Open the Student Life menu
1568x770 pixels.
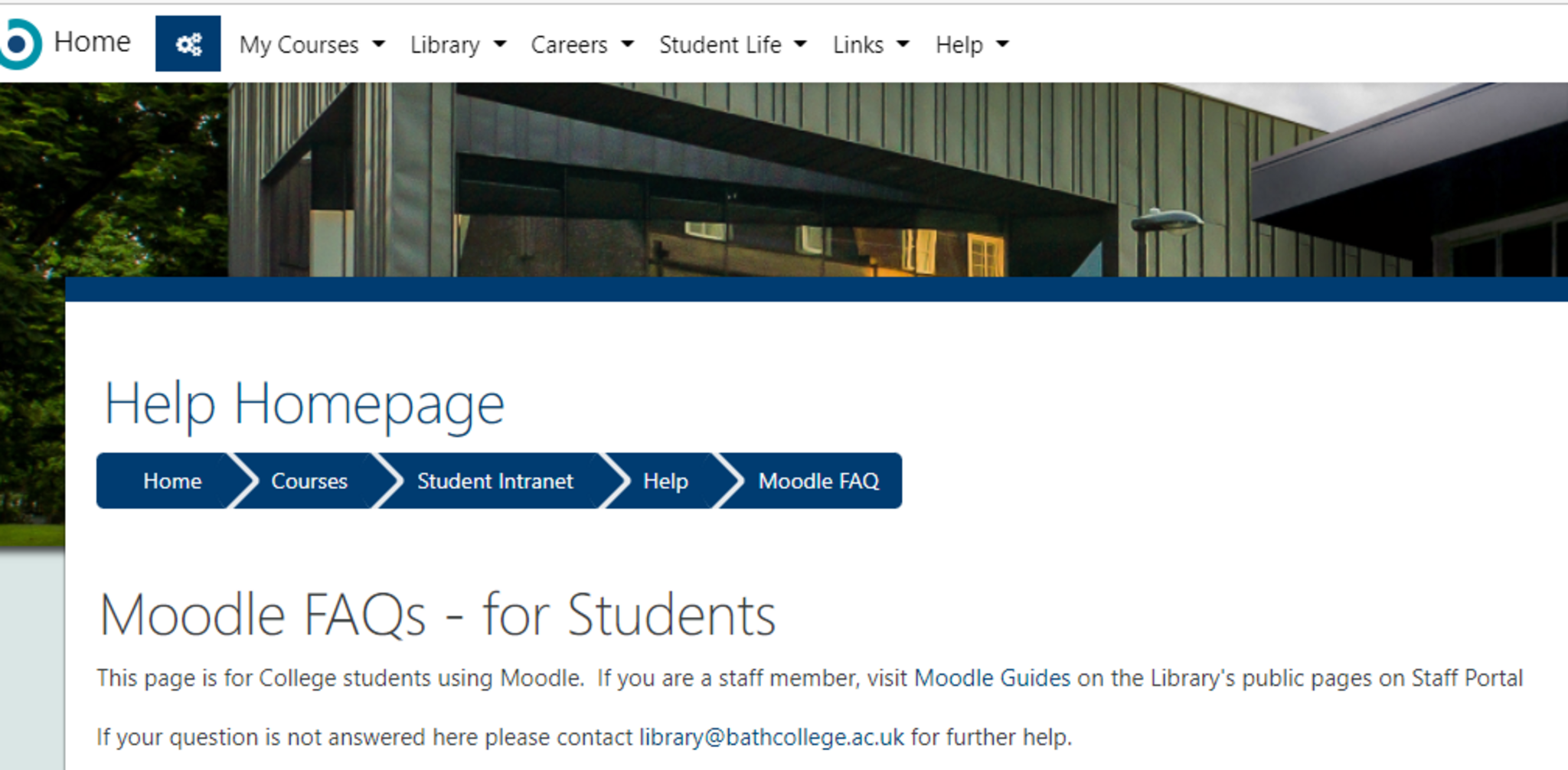coord(733,45)
